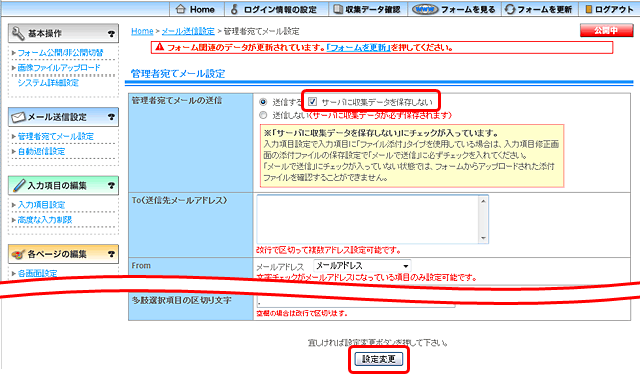Click inside the To 送信先メールアドレス textarea

(x=368, y=219)
